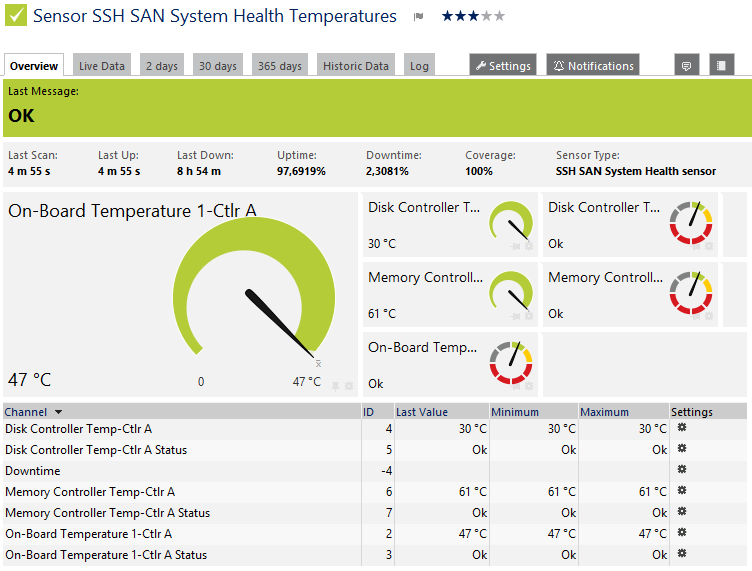Open gear settings for Memory Controller Temp-Ctlr A Status row

point(682,511)
